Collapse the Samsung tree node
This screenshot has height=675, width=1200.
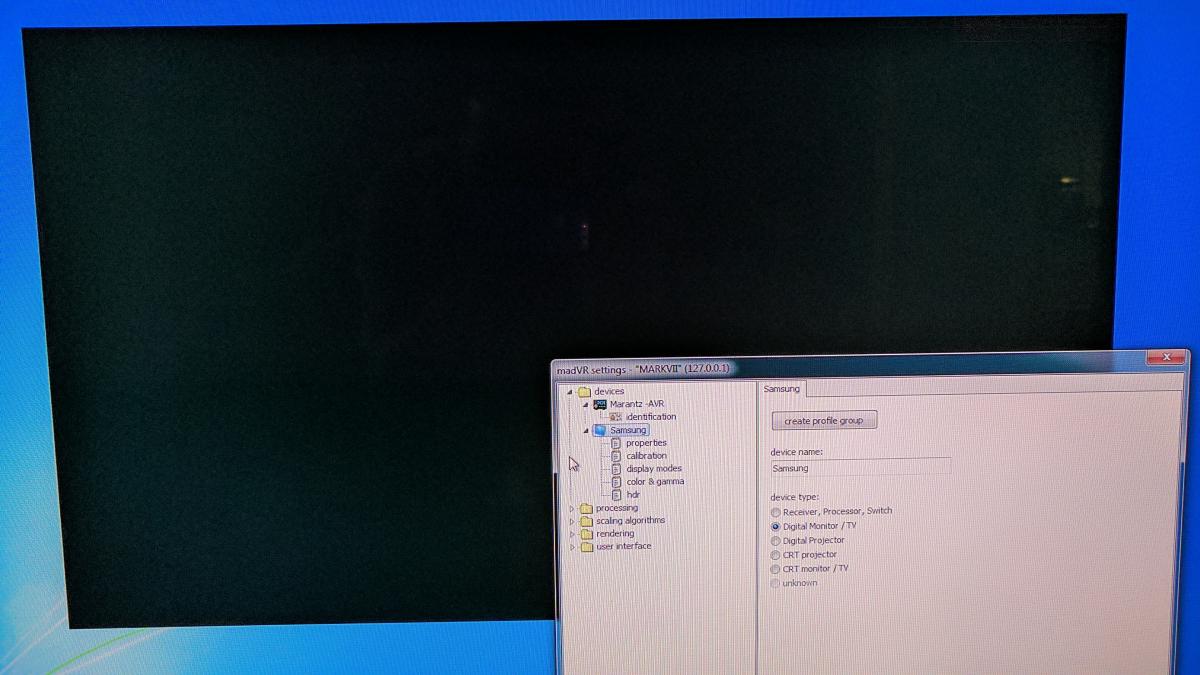click(x=586, y=430)
